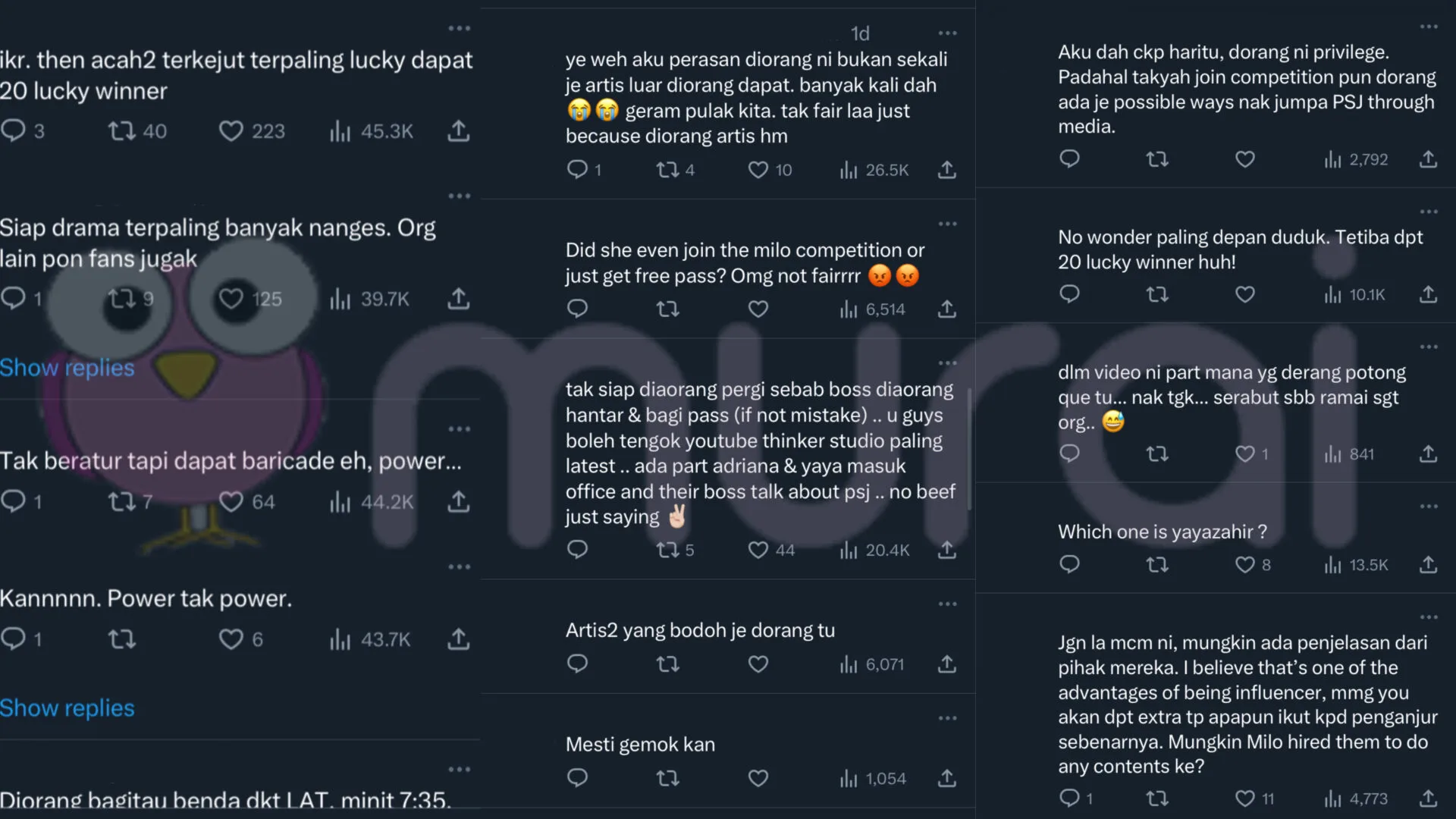Retweet the 'tak siap diaorang pergi' tweet
The width and height of the screenshot is (1456, 819).
click(x=667, y=550)
